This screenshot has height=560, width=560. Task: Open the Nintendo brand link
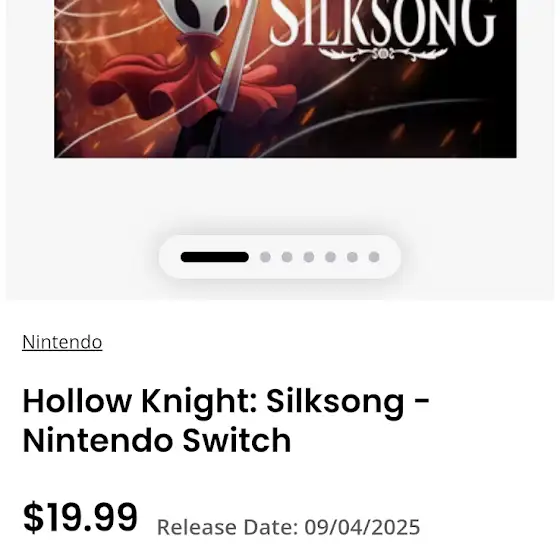click(62, 342)
